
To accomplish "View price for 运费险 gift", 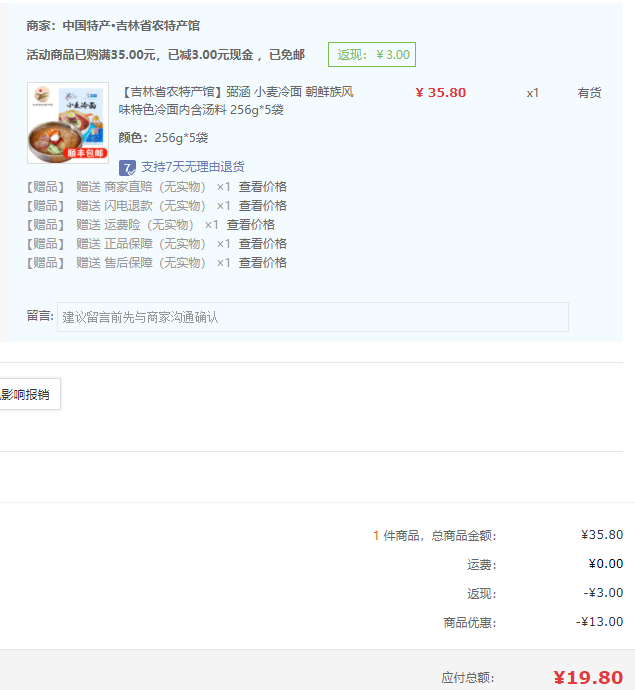I will pos(250,225).
